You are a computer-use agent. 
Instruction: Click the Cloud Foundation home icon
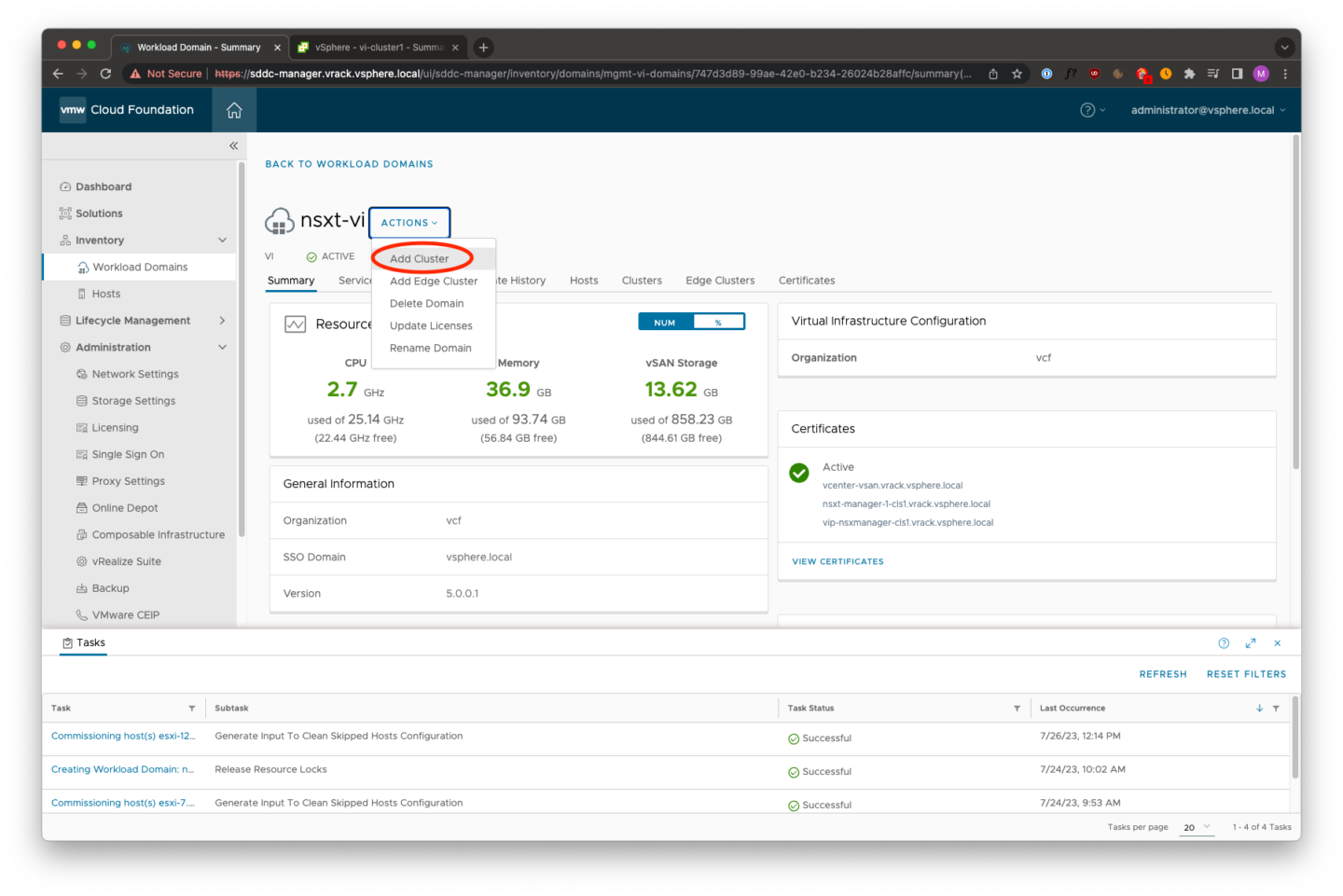coord(233,109)
